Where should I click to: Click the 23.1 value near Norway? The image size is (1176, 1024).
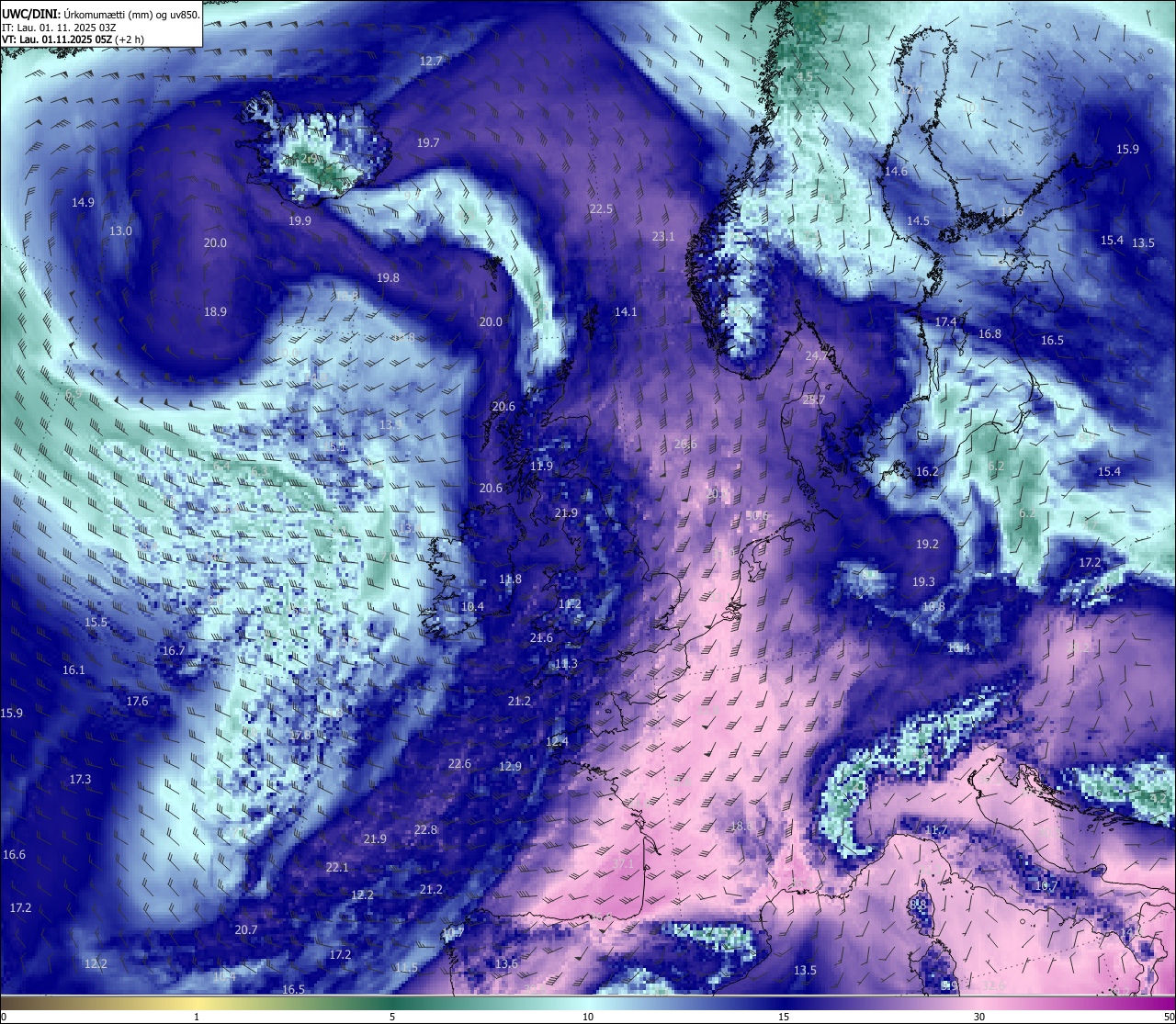coord(663,237)
